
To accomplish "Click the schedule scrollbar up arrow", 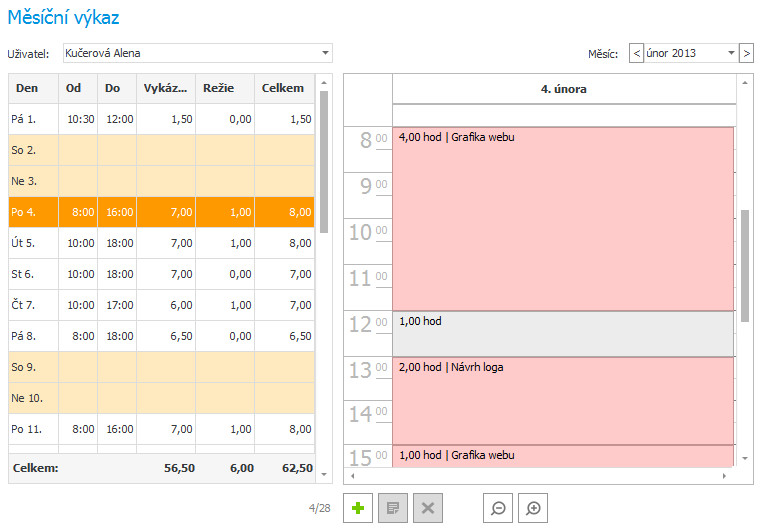I will point(745,83).
